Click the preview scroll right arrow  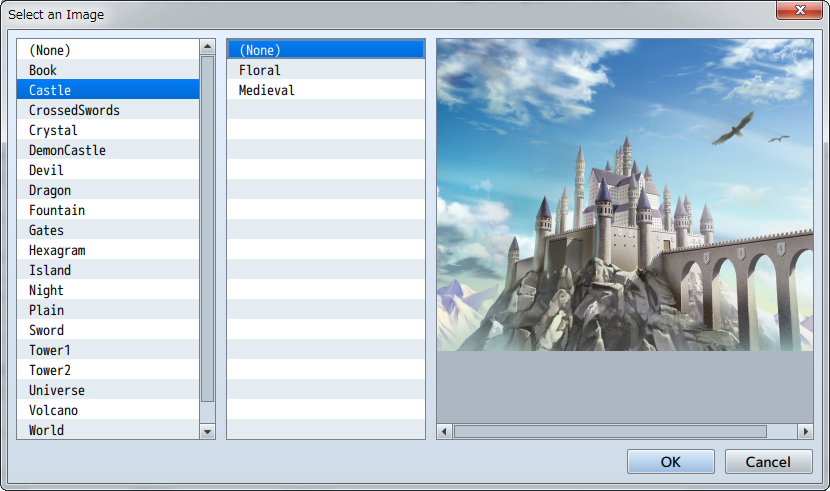tap(805, 431)
